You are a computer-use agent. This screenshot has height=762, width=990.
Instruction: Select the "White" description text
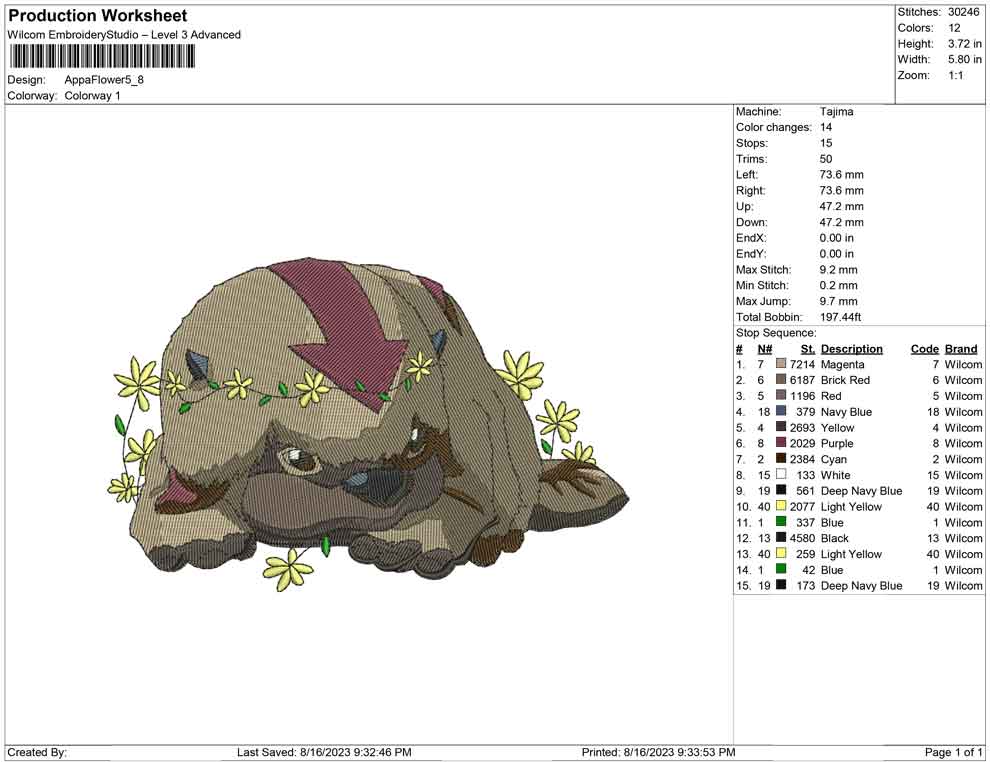tap(835, 475)
